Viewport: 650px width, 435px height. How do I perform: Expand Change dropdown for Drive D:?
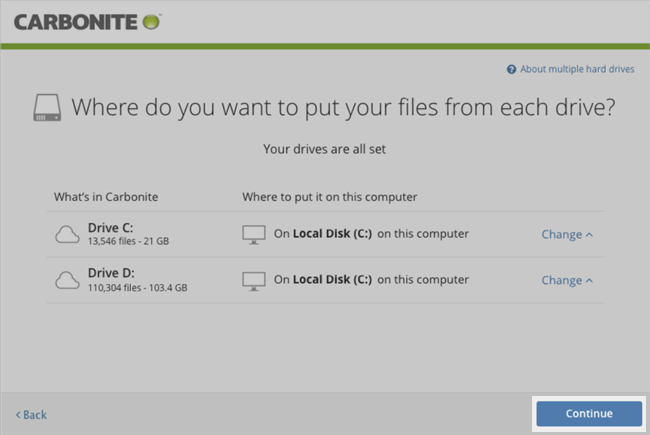tap(567, 280)
